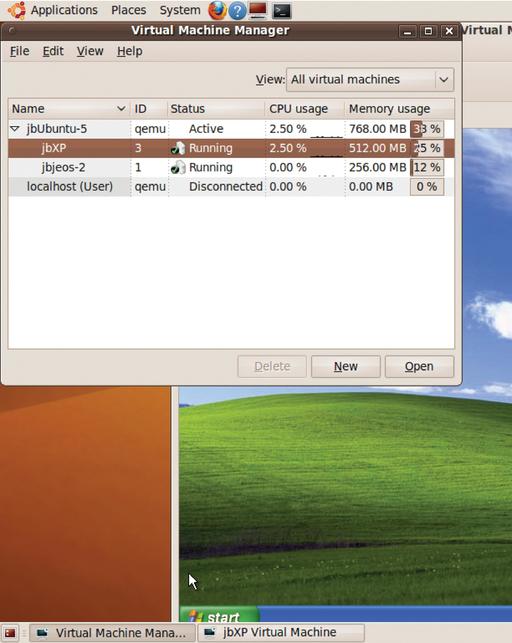Switch to jbXP Virtual Machine taskbar window
The image size is (512, 643).
pyautogui.click(x=281, y=633)
